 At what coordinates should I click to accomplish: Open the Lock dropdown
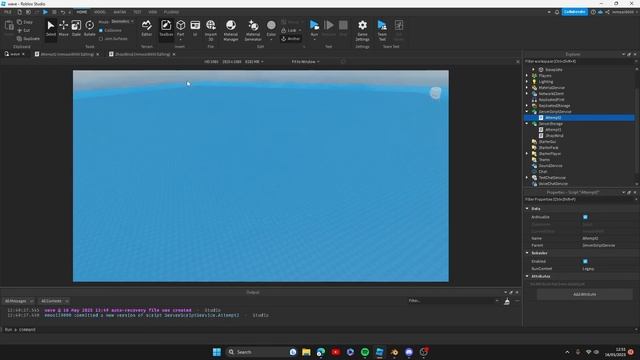[x=291, y=31]
